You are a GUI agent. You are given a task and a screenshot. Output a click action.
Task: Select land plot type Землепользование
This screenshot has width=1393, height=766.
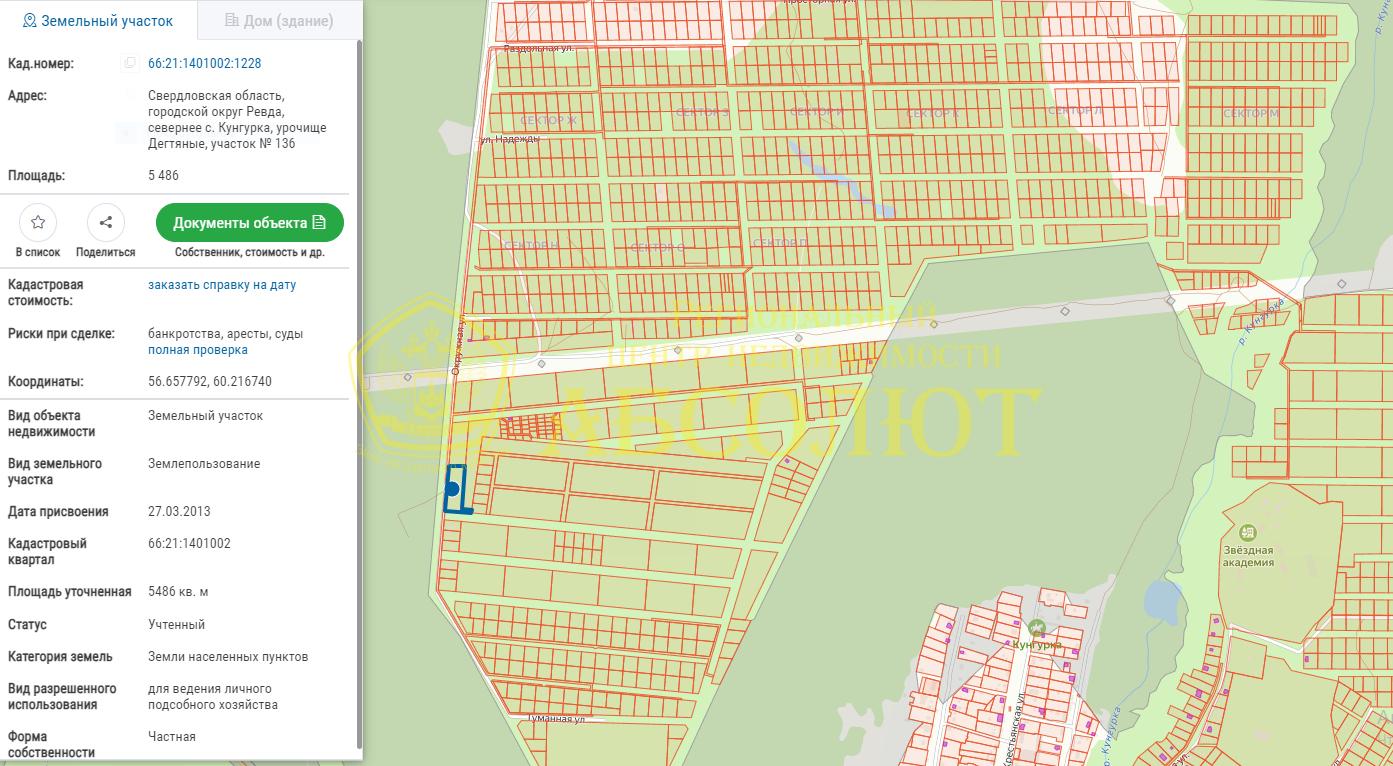tap(204, 464)
